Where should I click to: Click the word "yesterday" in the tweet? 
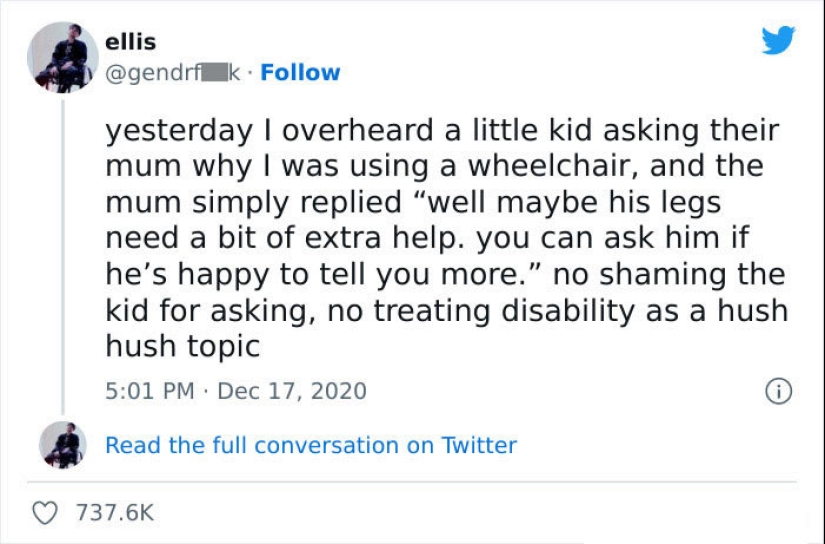[x=166, y=132]
